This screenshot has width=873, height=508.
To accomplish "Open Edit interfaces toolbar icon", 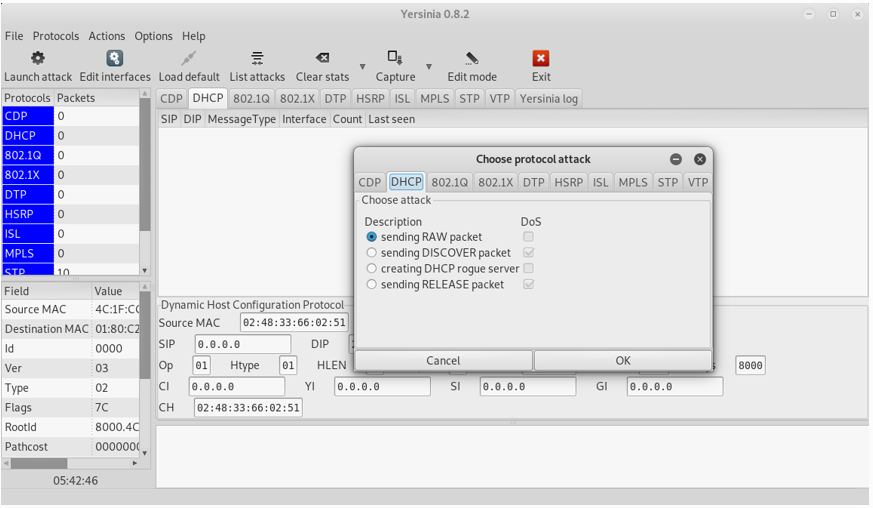I will [x=115, y=58].
